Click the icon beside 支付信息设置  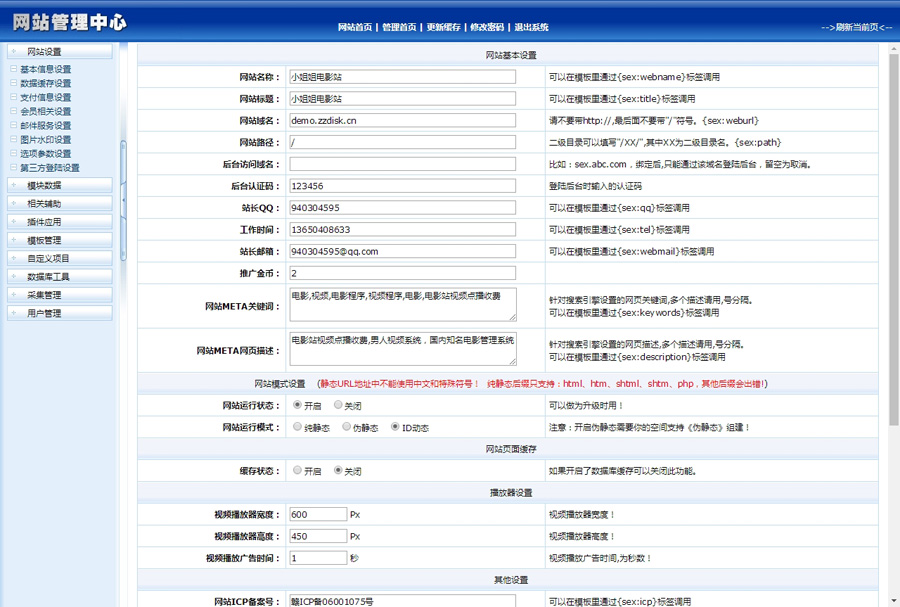13,97
